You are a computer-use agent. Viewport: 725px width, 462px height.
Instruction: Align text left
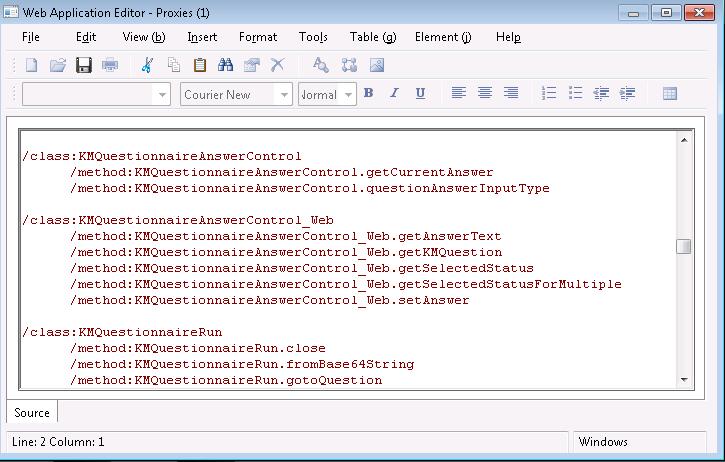coord(458,93)
